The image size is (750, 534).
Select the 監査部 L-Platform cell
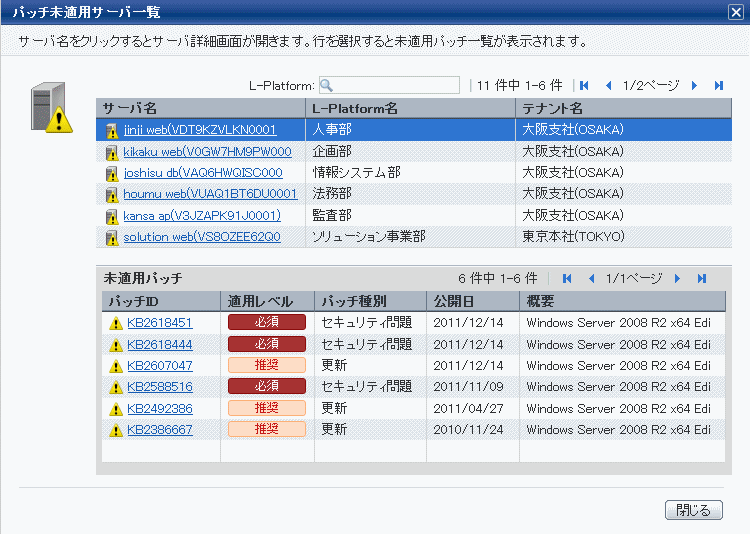(x=410, y=215)
